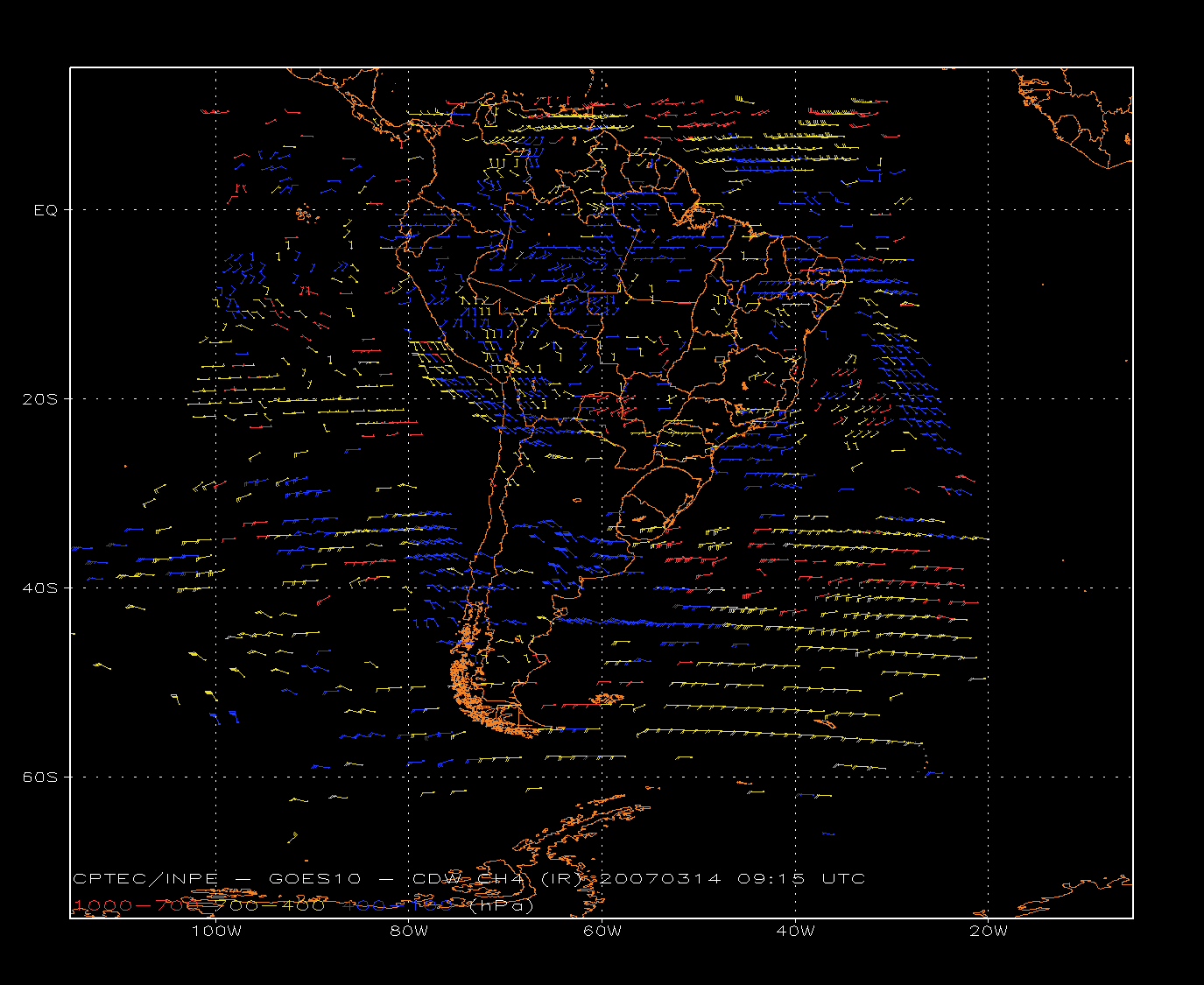This screenshot has height=985, width=1204.
Task: Click the 40W longitude label
Action: (x=795, y=931)
